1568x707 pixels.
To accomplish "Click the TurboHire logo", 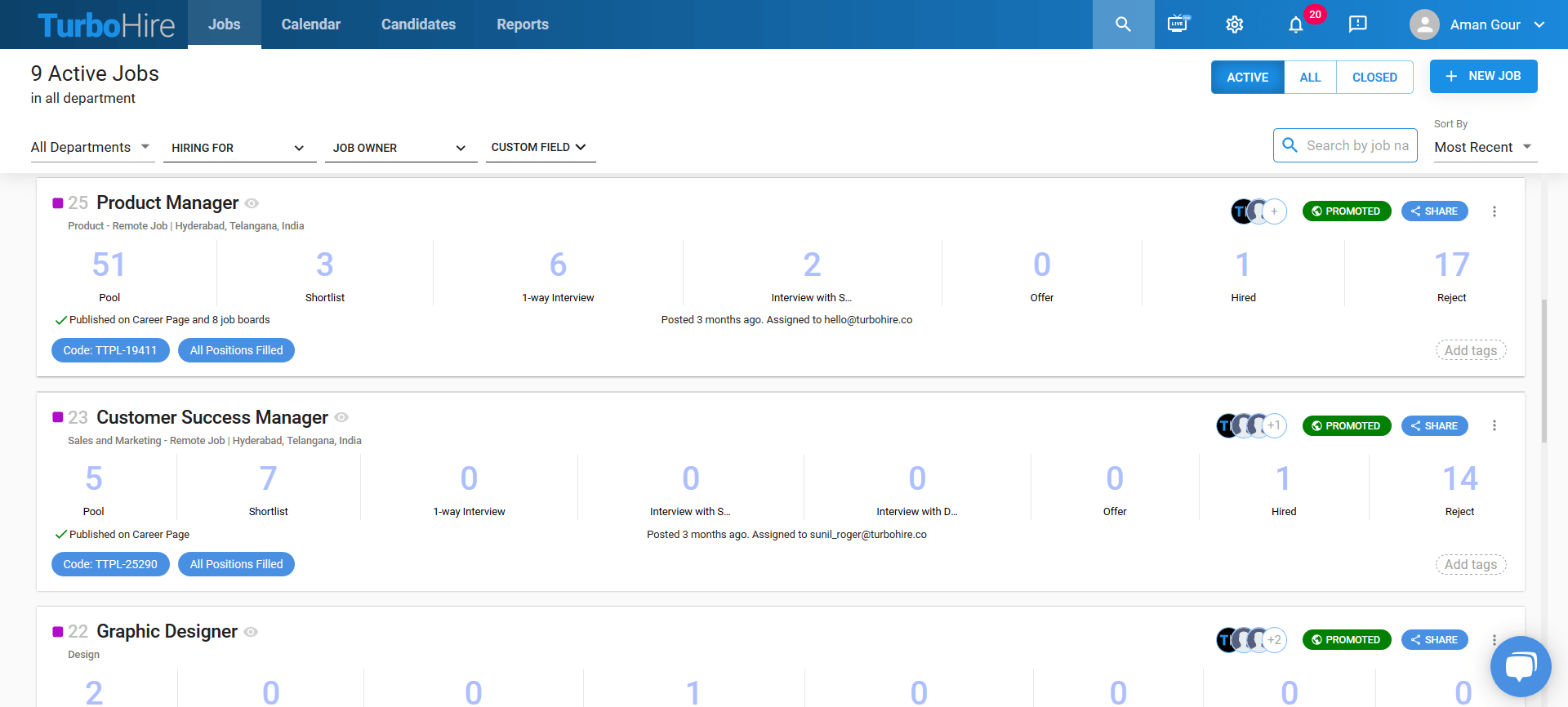I will pos(106,25).
